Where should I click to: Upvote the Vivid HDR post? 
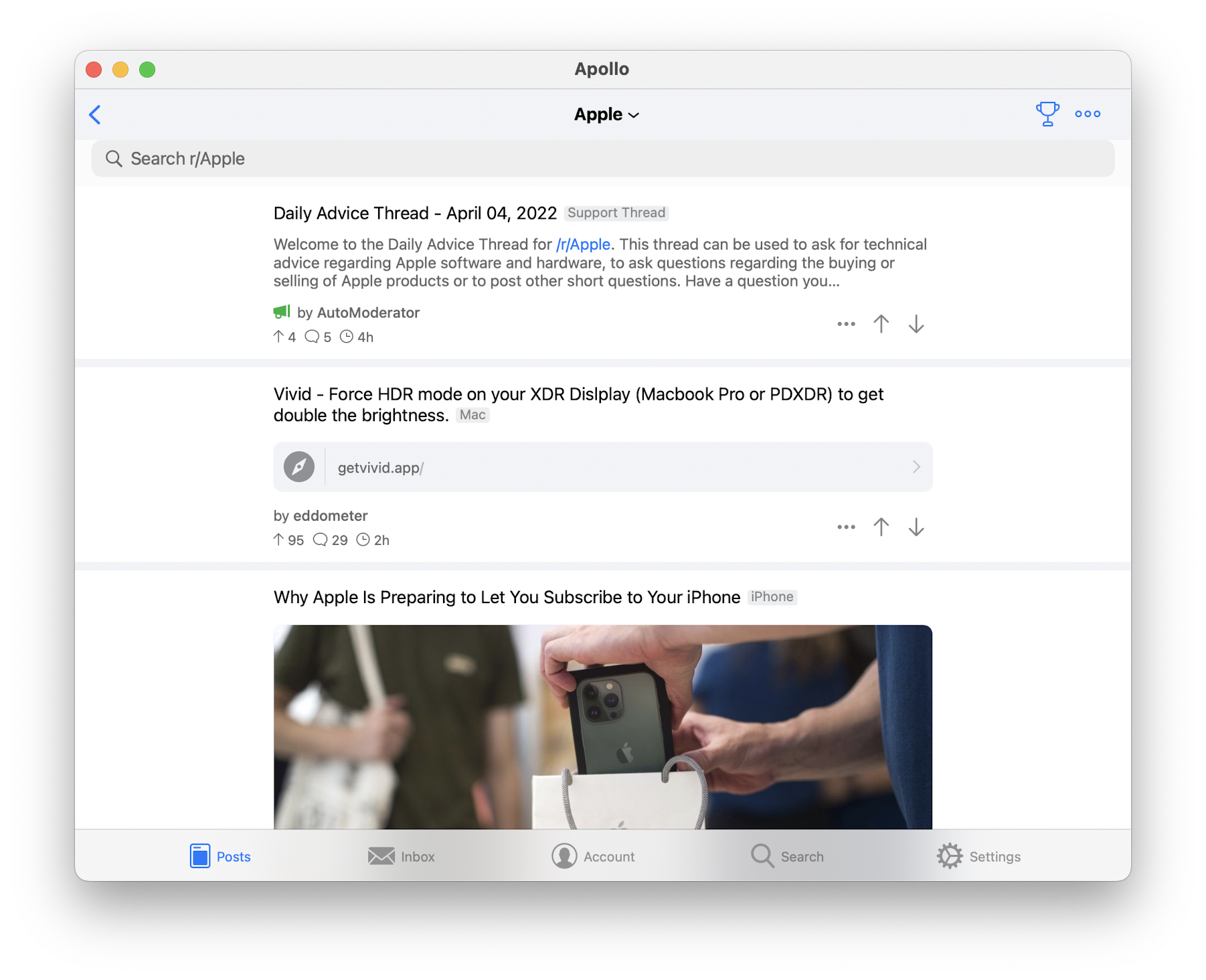(881, 527)
